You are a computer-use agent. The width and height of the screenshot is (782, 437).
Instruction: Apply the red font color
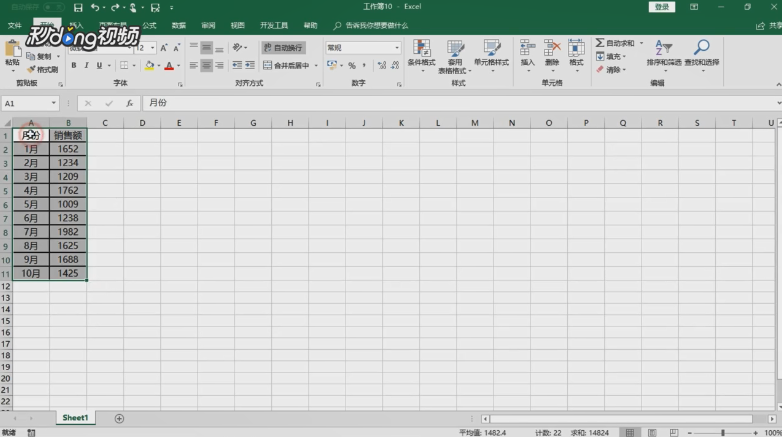[x=169, y=65]
